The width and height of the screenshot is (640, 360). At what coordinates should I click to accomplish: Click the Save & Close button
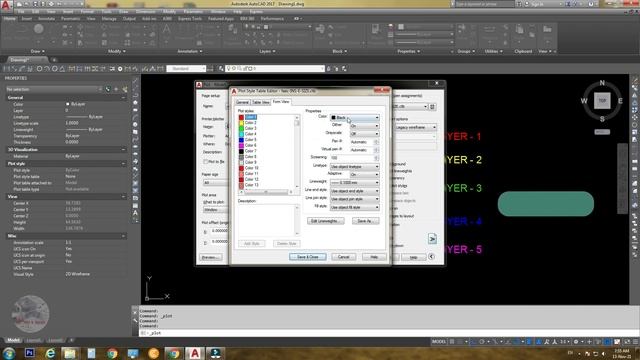click(x=307, y=257)
